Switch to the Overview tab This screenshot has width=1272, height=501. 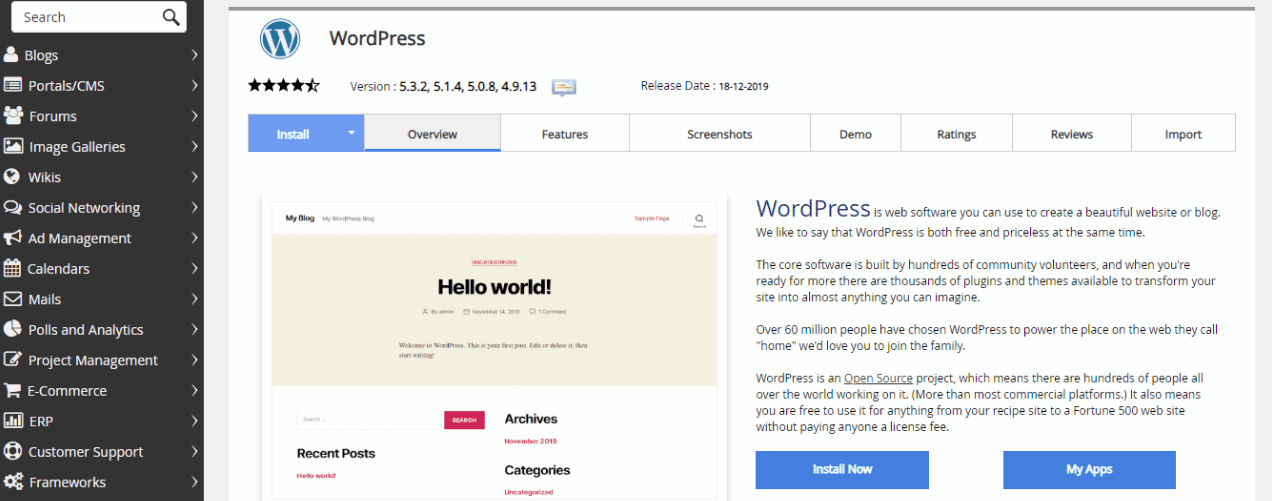(432, 134)
